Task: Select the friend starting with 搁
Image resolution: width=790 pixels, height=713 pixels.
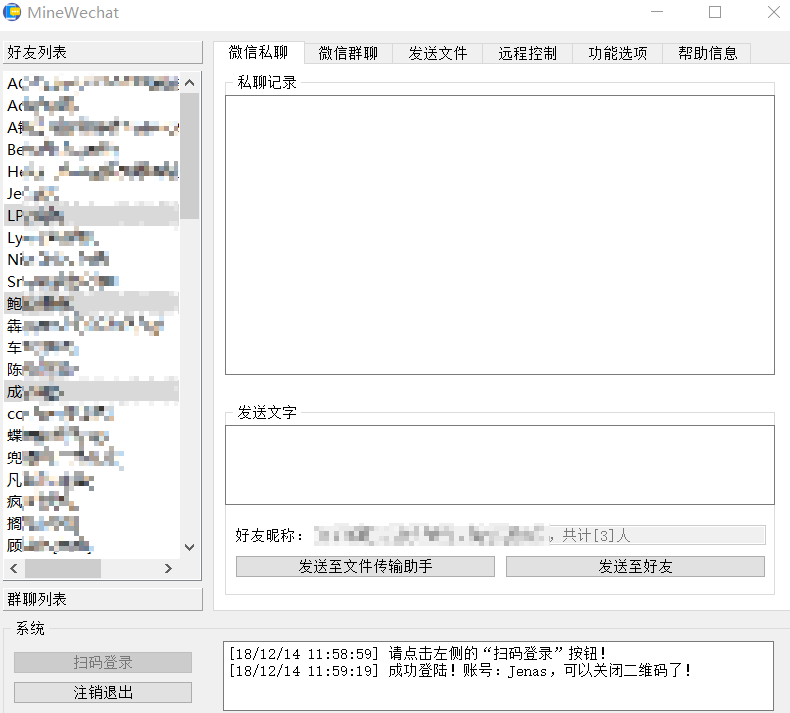Action: 92,524
